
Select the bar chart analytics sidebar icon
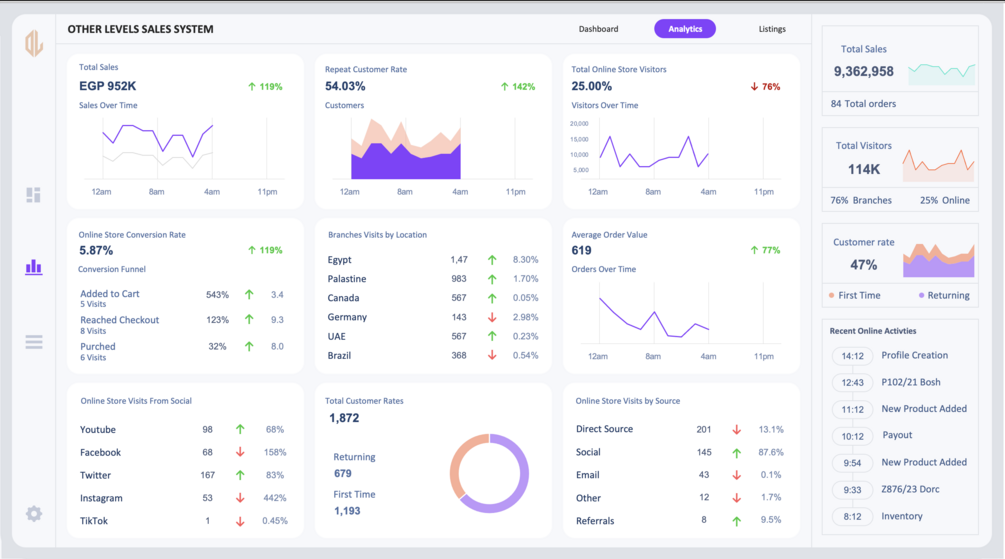tap(33, 267)
